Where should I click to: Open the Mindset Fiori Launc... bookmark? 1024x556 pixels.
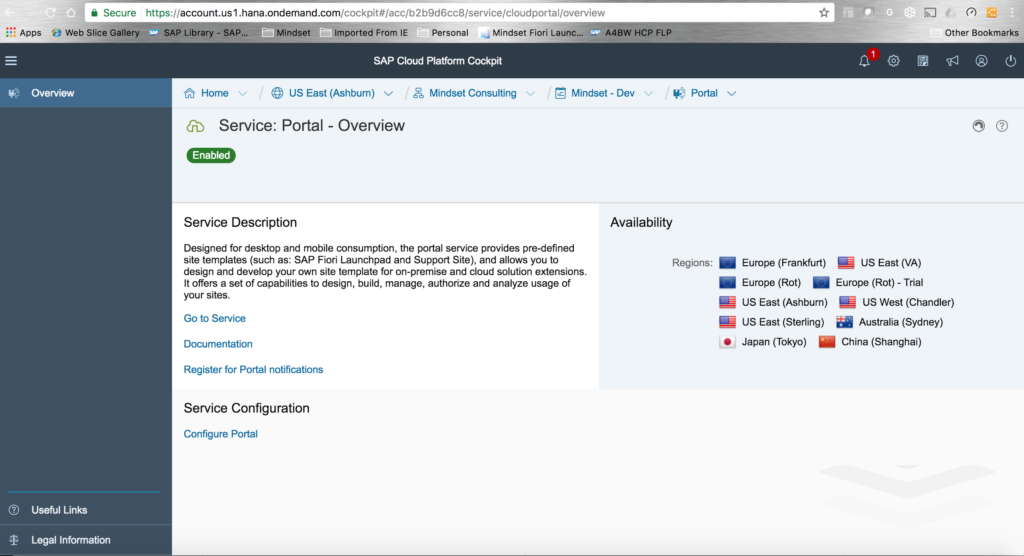531,33
